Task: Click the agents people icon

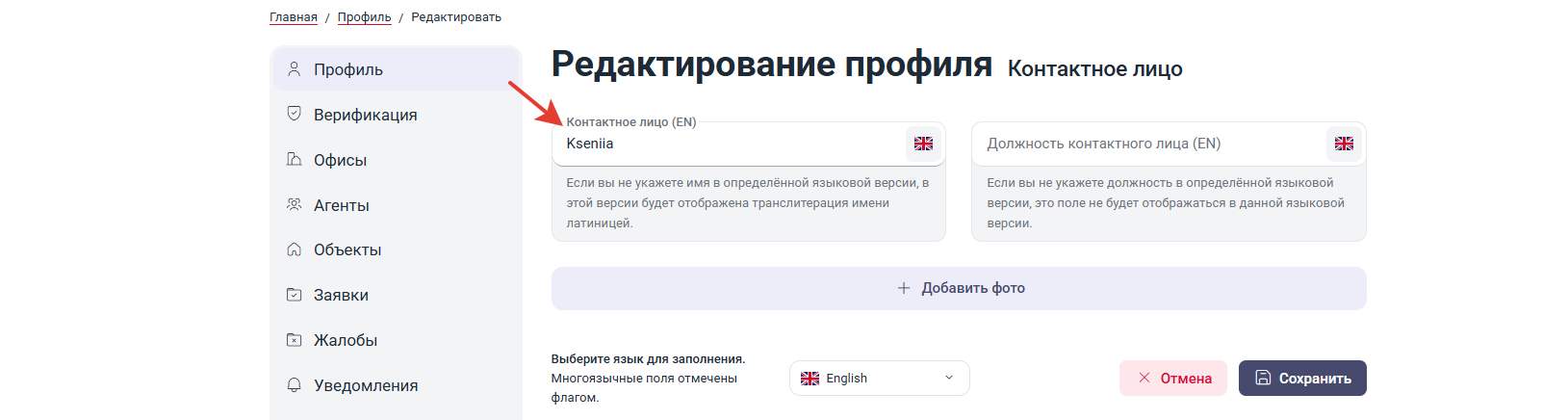Action: [x=295, y=204]
